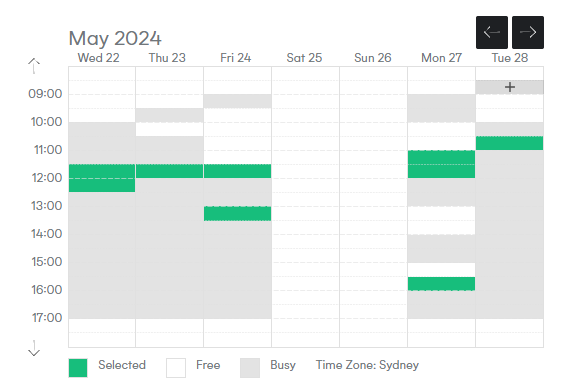This screenshot has height=387, width=570.
Task: Deselect the green slot on Tue 28
Action: pyautogui.click(x=509, y=143)
